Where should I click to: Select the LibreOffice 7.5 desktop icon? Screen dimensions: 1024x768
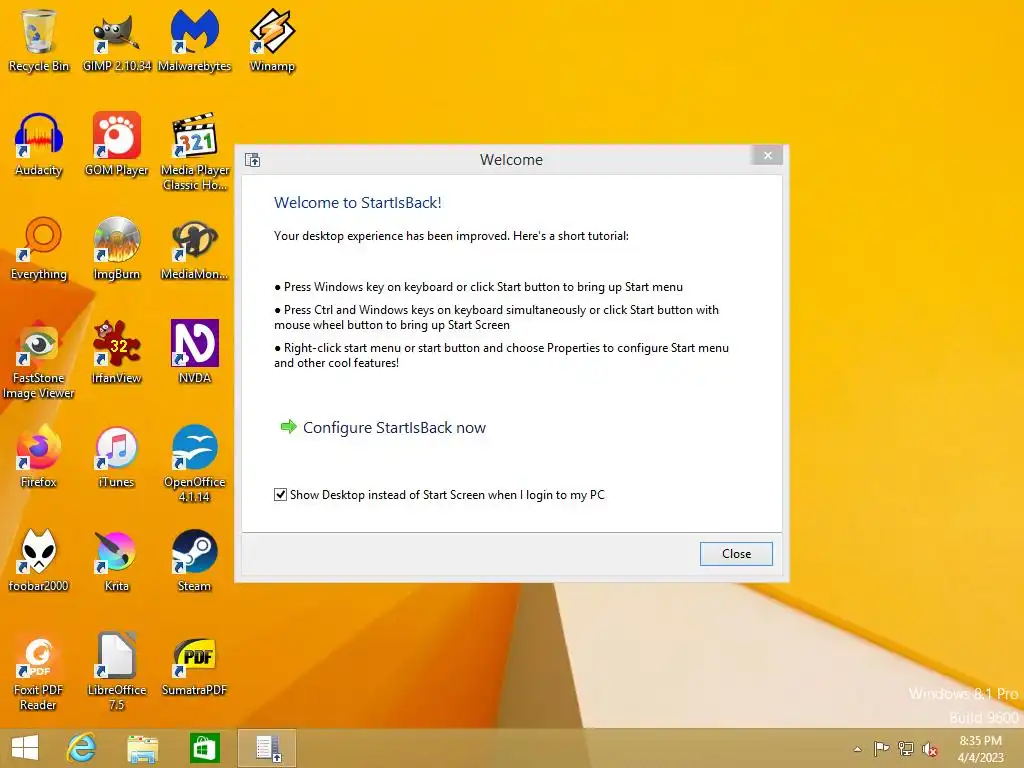(116, 671)
